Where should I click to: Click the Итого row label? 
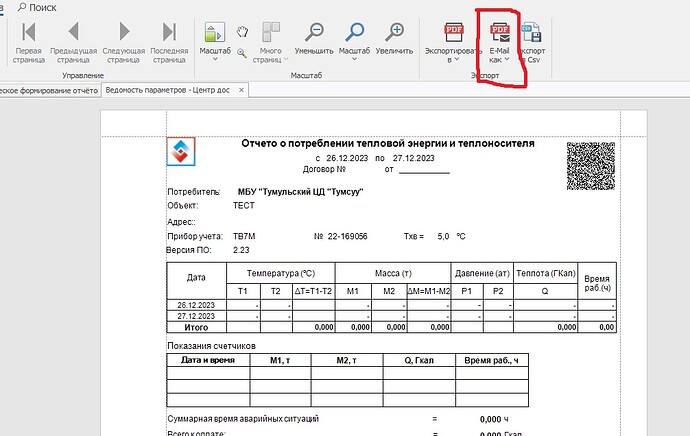[196, 327]
